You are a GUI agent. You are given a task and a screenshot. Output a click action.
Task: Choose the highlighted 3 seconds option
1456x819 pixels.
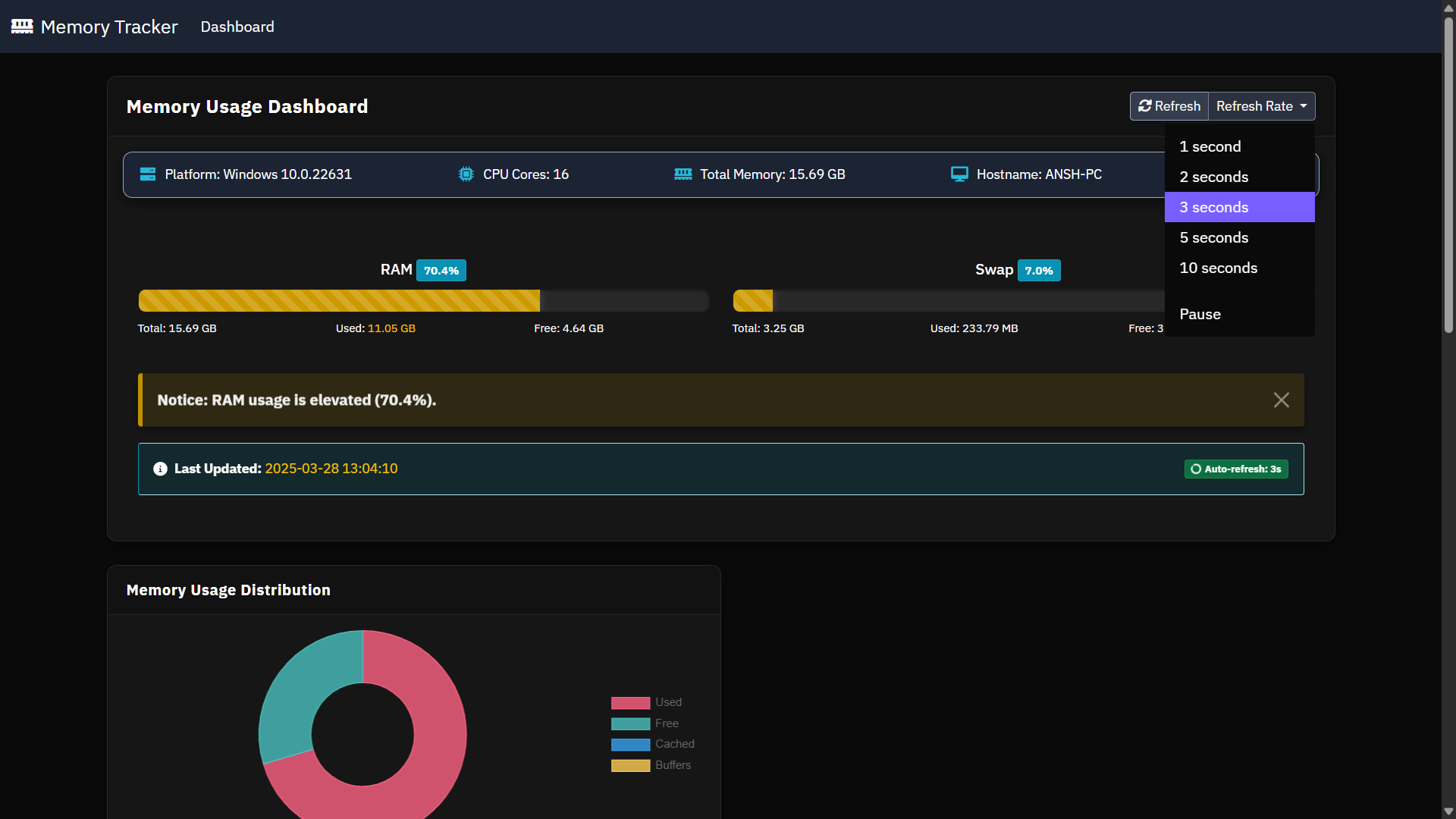1239,207
